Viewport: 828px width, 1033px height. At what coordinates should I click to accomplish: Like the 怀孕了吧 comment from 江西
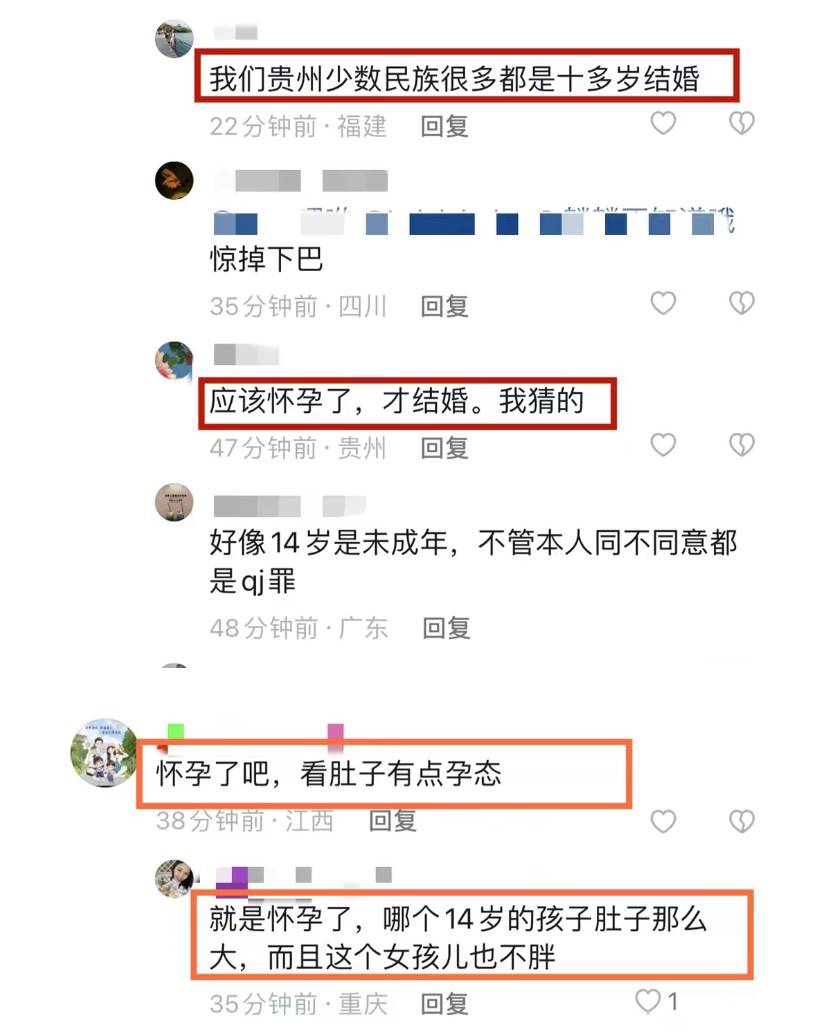[663, 822]
